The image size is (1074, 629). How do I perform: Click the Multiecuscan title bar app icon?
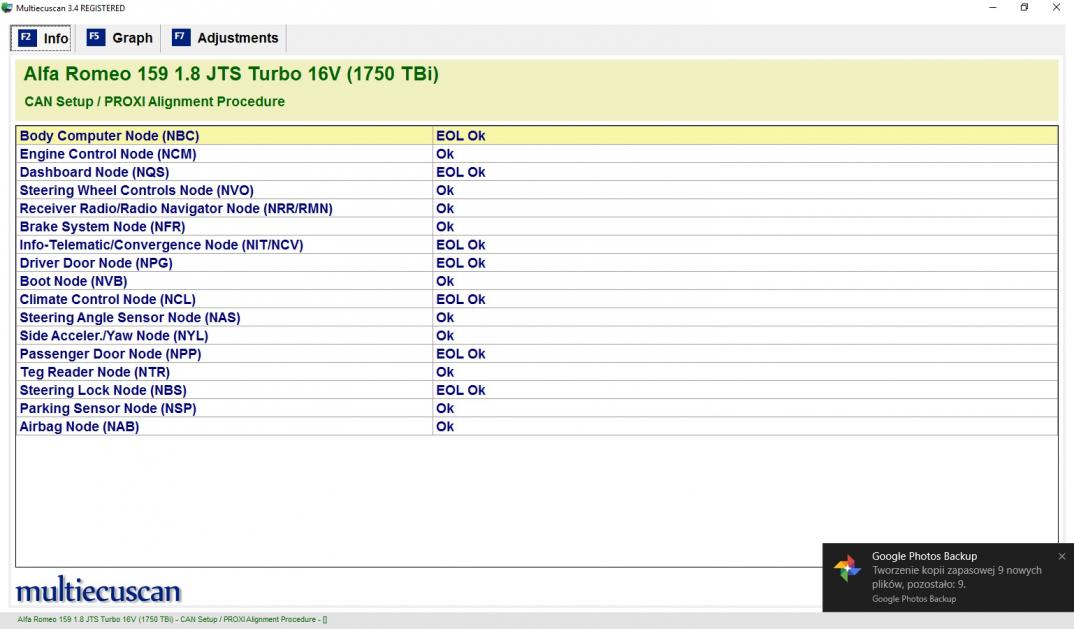click(7, 8)
